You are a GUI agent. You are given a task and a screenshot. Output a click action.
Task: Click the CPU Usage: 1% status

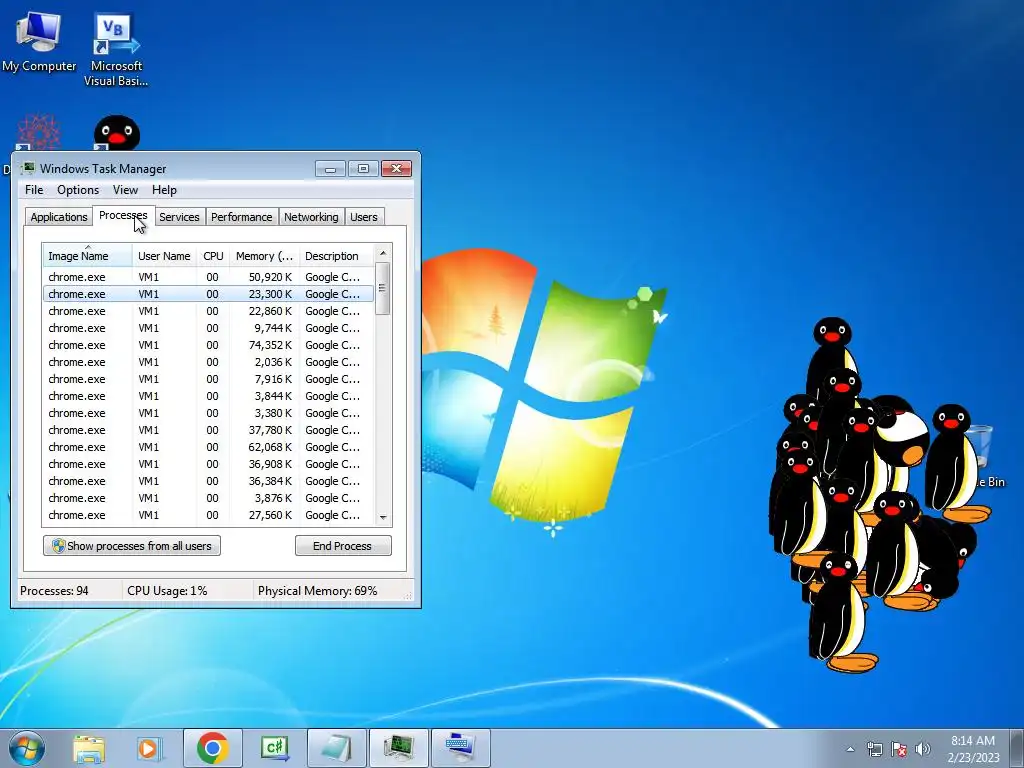click(x=167, y=591)
